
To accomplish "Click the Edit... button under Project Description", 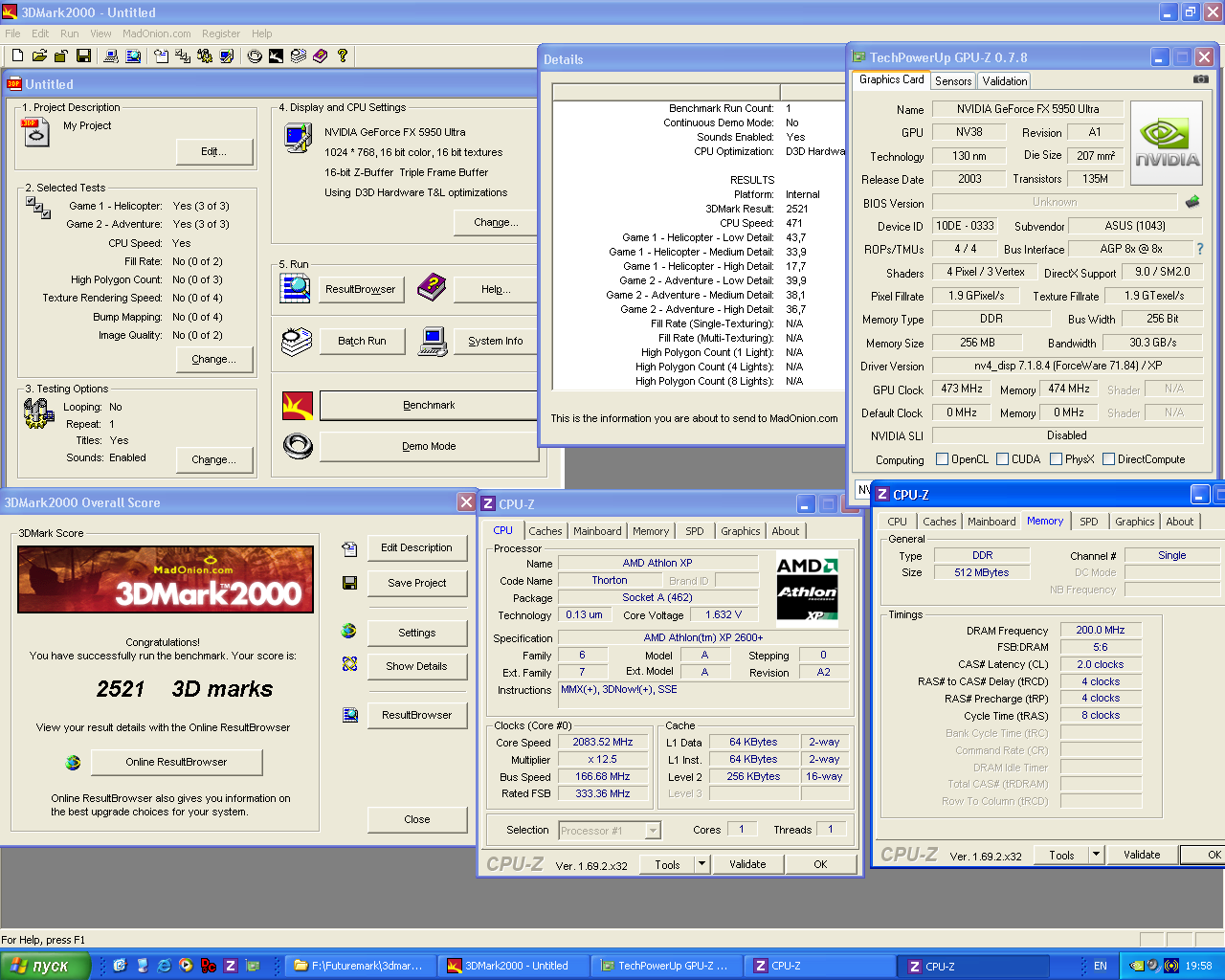I will point(214,152).
